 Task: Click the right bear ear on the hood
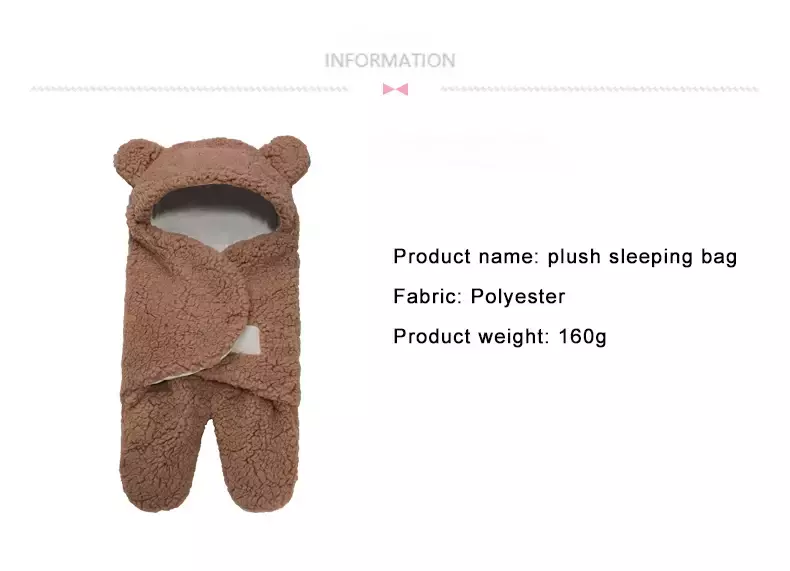pos(287,157)
